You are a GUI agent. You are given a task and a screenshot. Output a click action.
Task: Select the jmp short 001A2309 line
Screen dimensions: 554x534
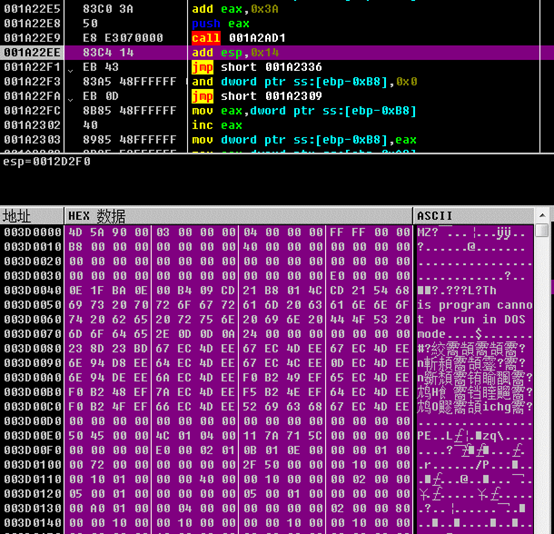257,96
